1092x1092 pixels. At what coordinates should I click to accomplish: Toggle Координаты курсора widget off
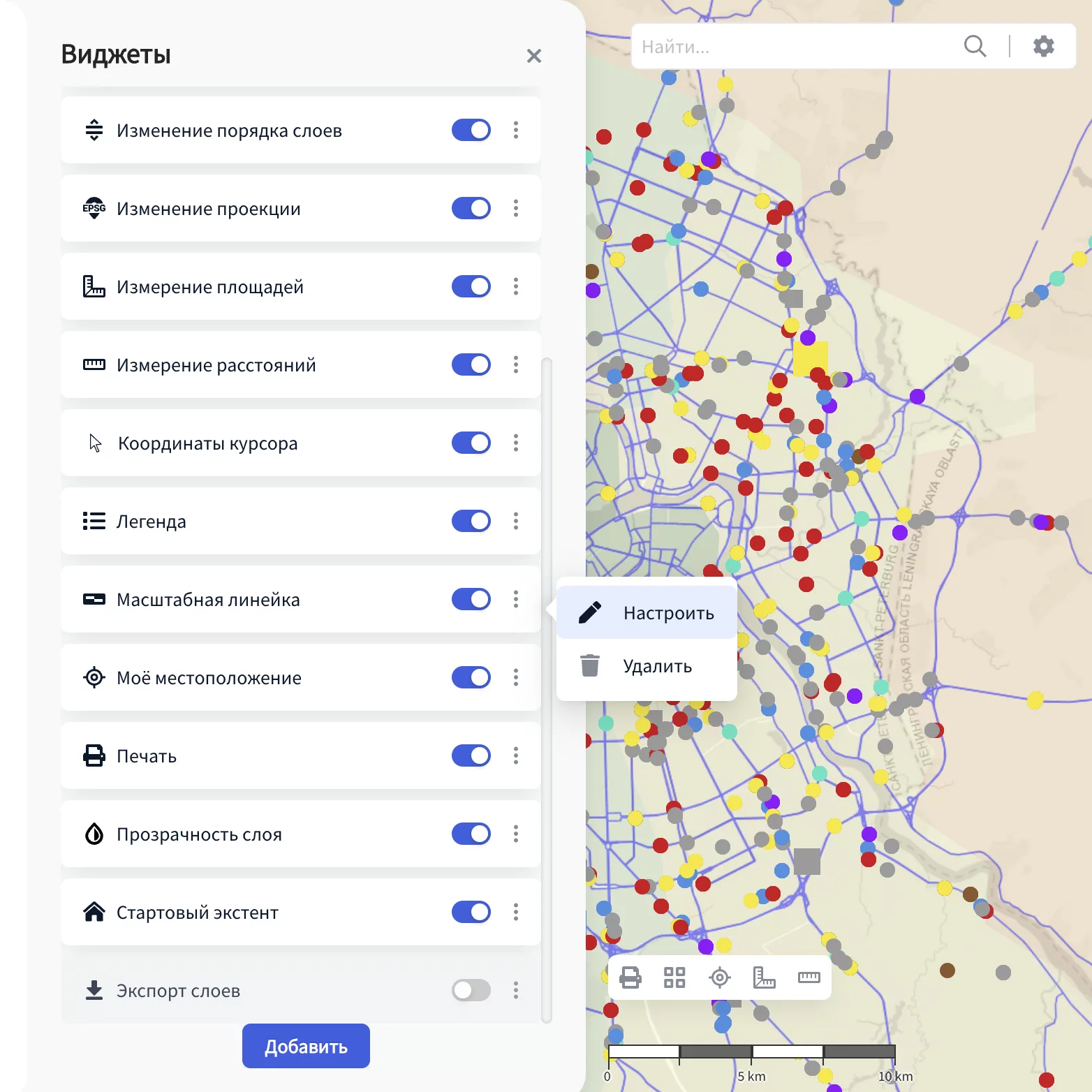click(x=471, y=443)
